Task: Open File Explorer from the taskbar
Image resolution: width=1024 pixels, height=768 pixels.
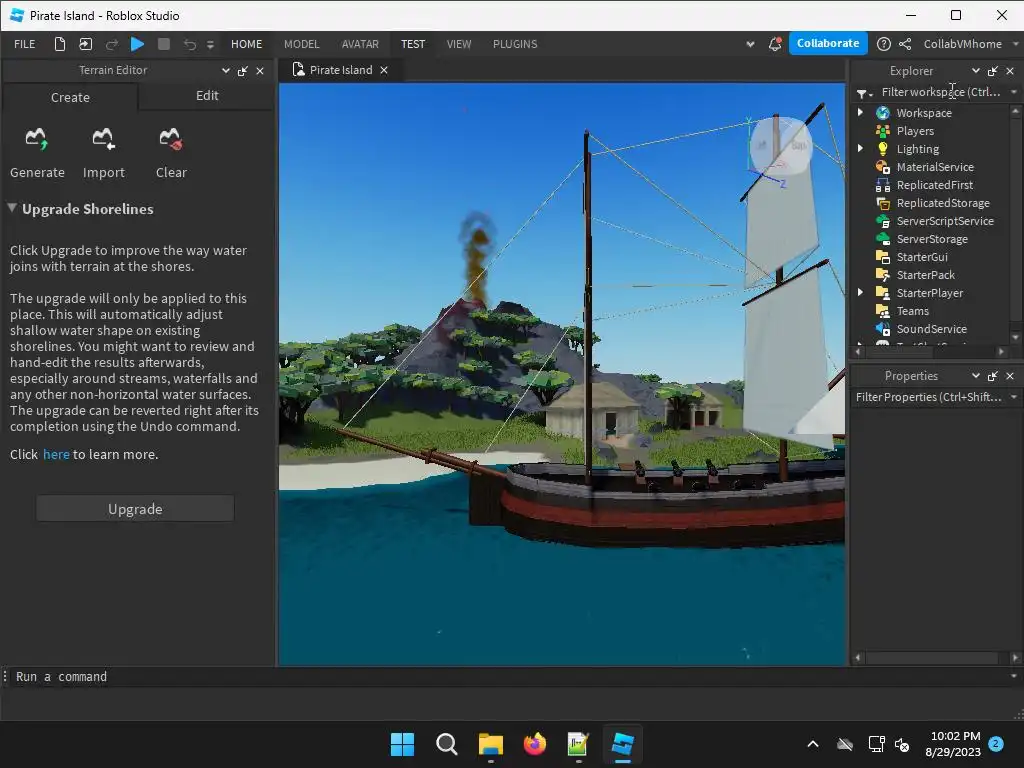Action: pos(490,744)
